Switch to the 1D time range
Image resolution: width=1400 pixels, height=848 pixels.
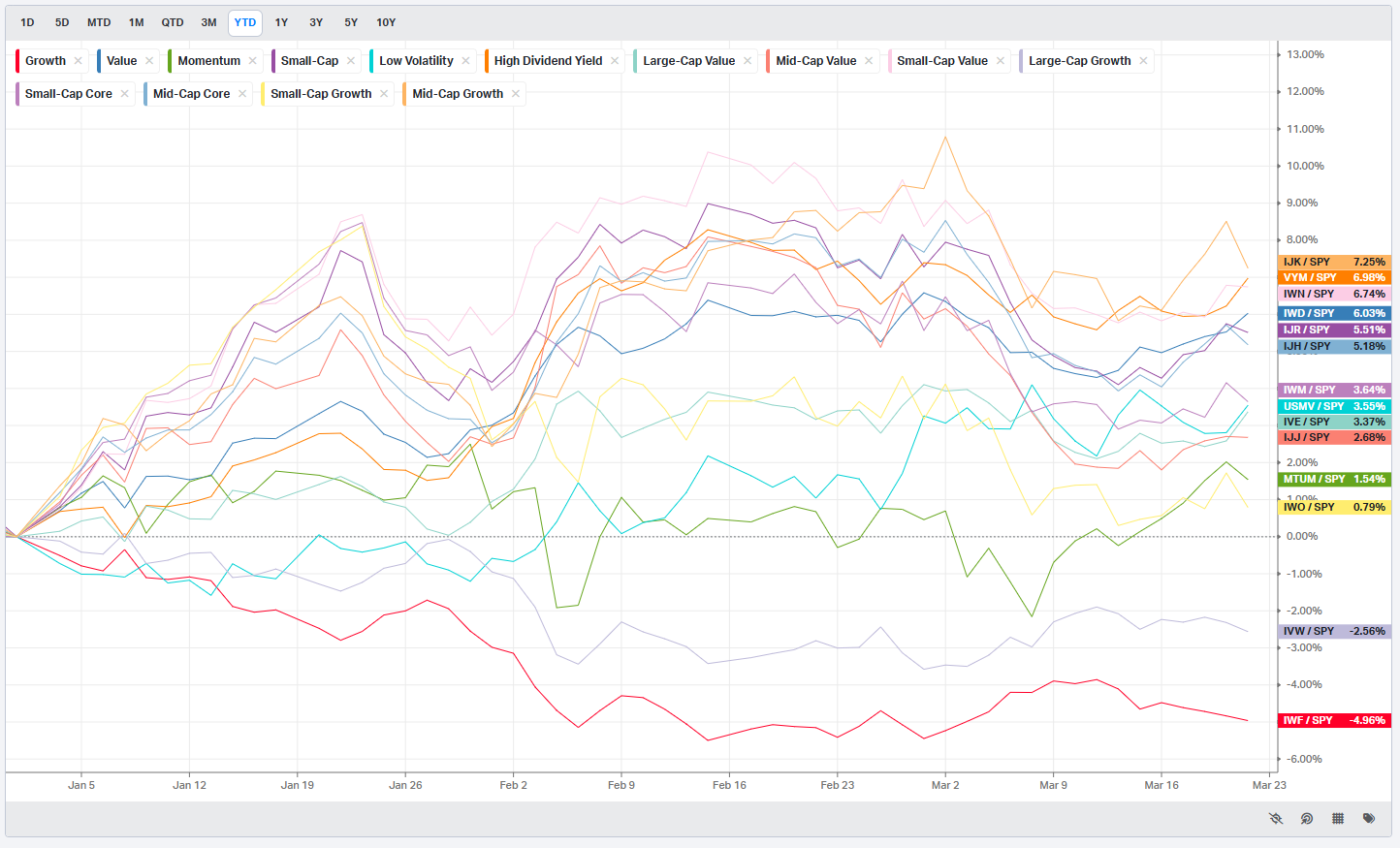(x=27, y=22)
